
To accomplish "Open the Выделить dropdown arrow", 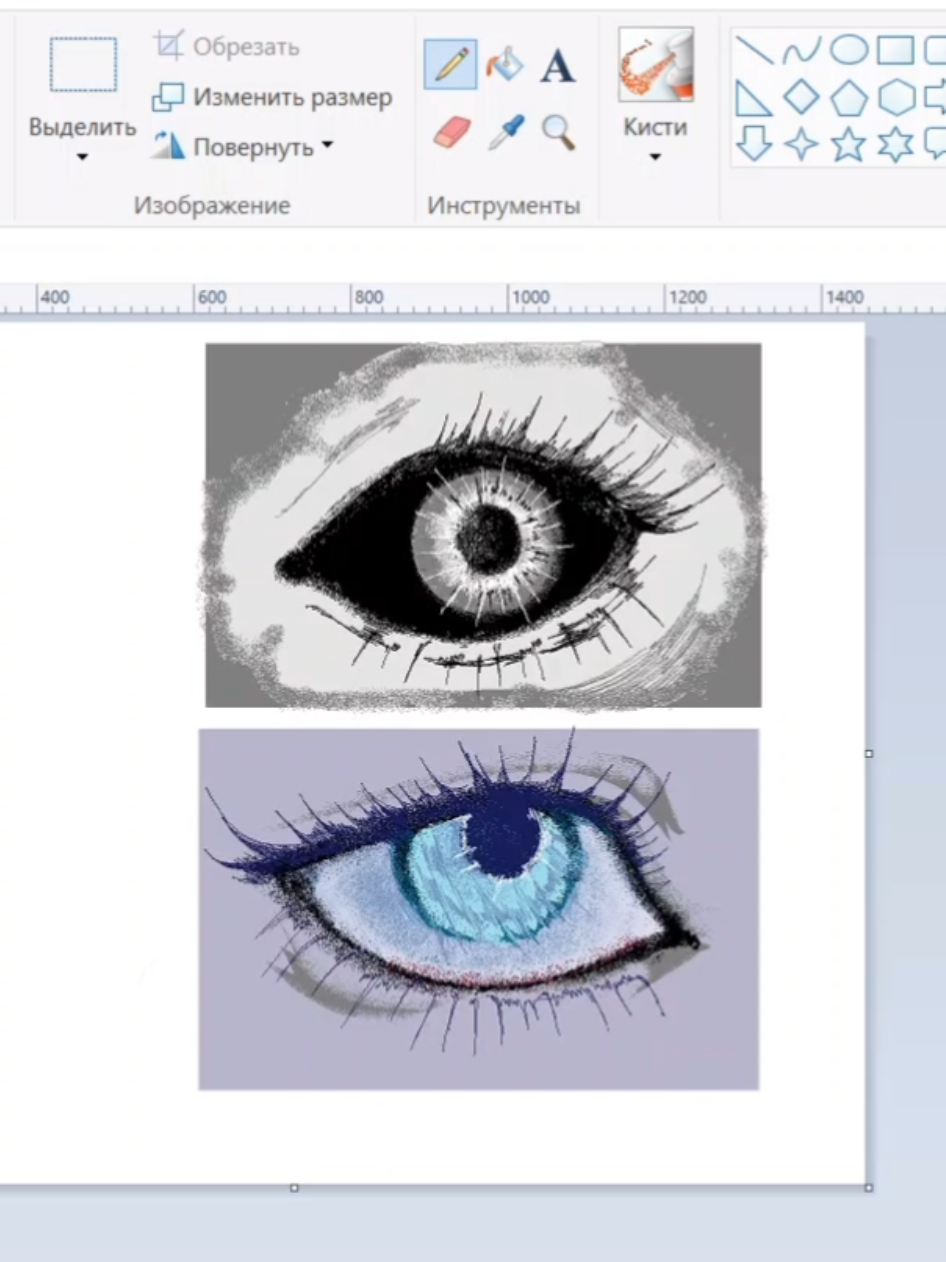I will coord(83,157).
